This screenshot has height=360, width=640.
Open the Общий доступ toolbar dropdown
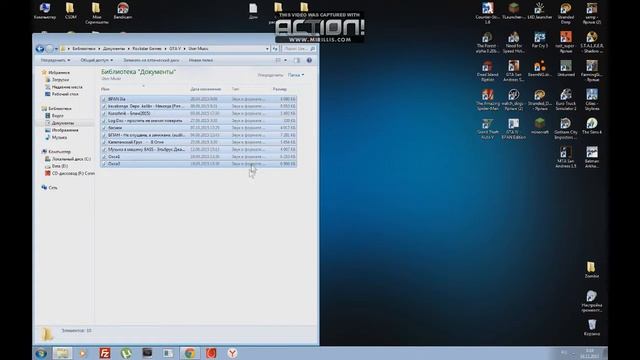[x=97, y=60]
